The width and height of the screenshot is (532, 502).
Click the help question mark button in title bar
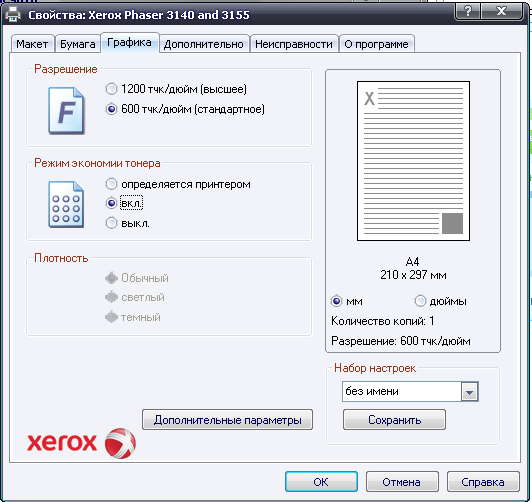(x=467, y=12)
